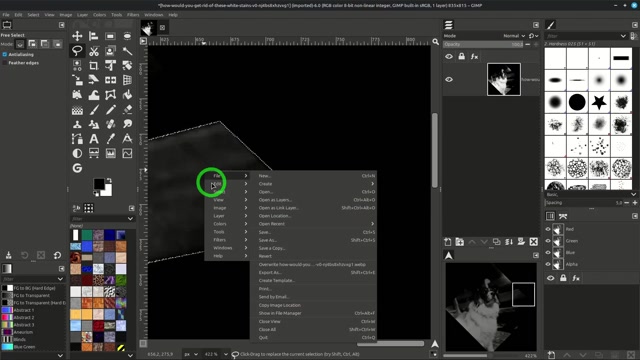The image size is (640, 360).
Task: Toggle visibility of the Red channel
Action: [548, 229]
